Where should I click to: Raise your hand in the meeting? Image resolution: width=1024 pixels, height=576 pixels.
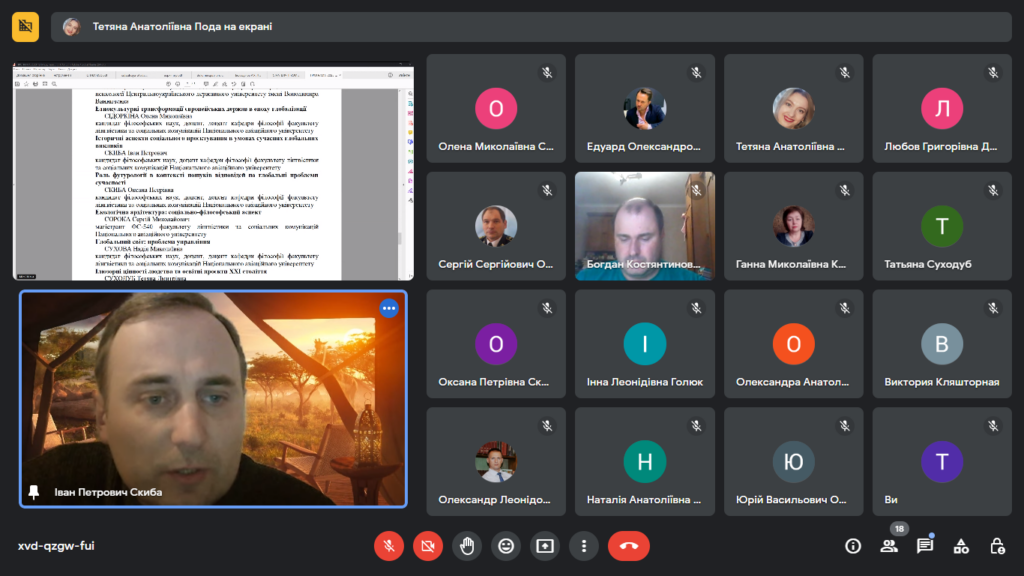coord(467,546)
